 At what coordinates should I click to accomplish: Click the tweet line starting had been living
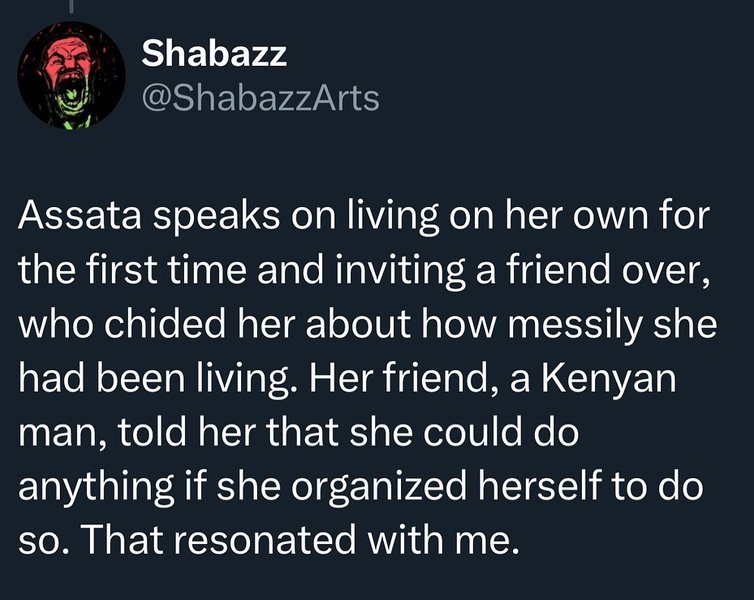pos(347,380)
